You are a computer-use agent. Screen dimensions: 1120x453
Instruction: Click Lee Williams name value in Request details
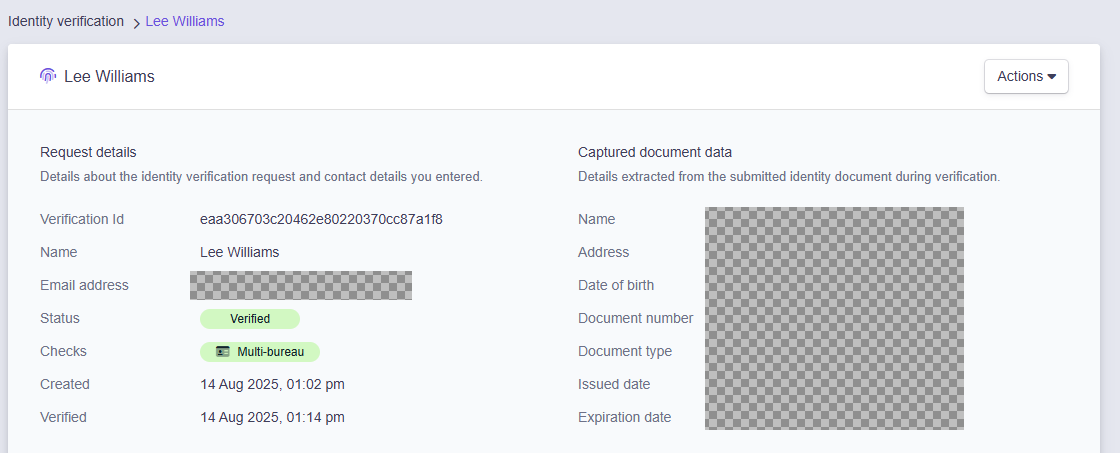(x=239, y=252)
